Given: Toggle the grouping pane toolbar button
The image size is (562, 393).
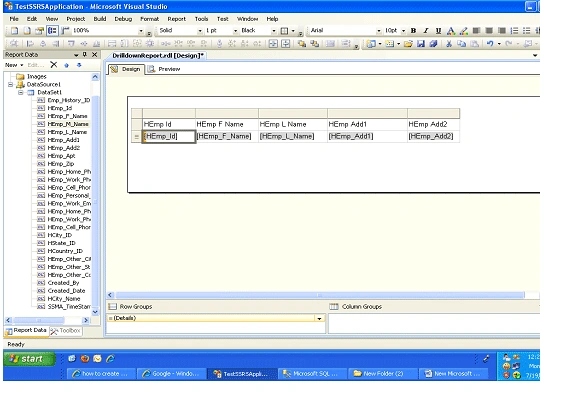Looking at the screenshot, I should coord(52,31).
